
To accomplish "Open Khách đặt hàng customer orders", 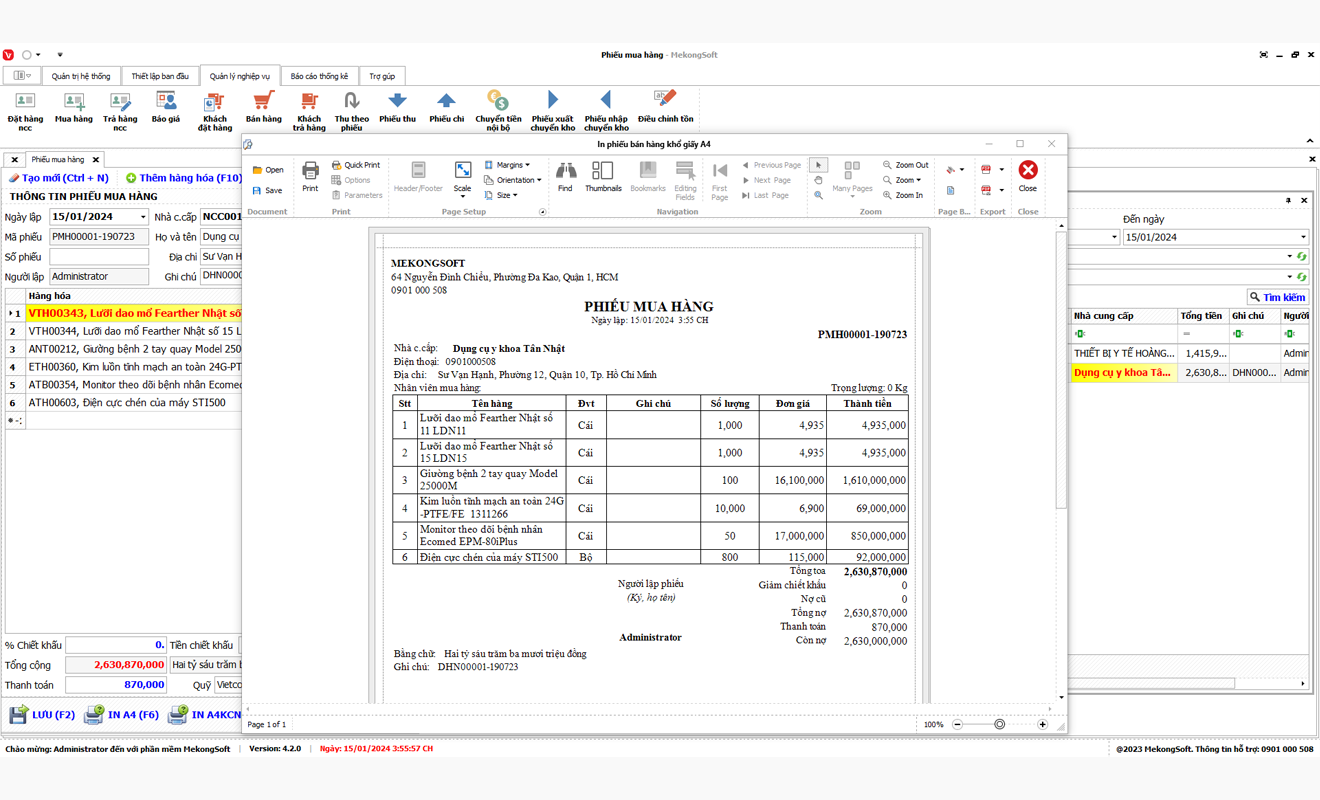I will click(214, 111).
